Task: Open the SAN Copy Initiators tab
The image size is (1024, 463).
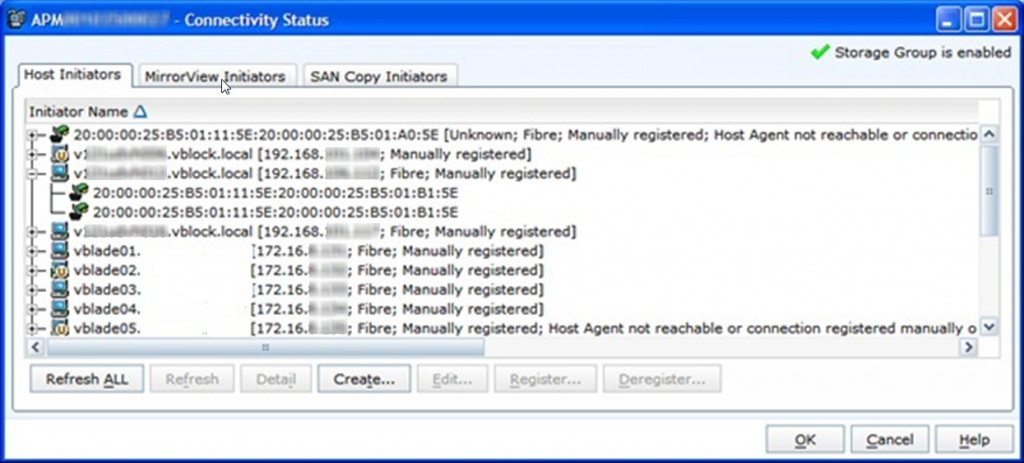Action: (x=378, y=76)
